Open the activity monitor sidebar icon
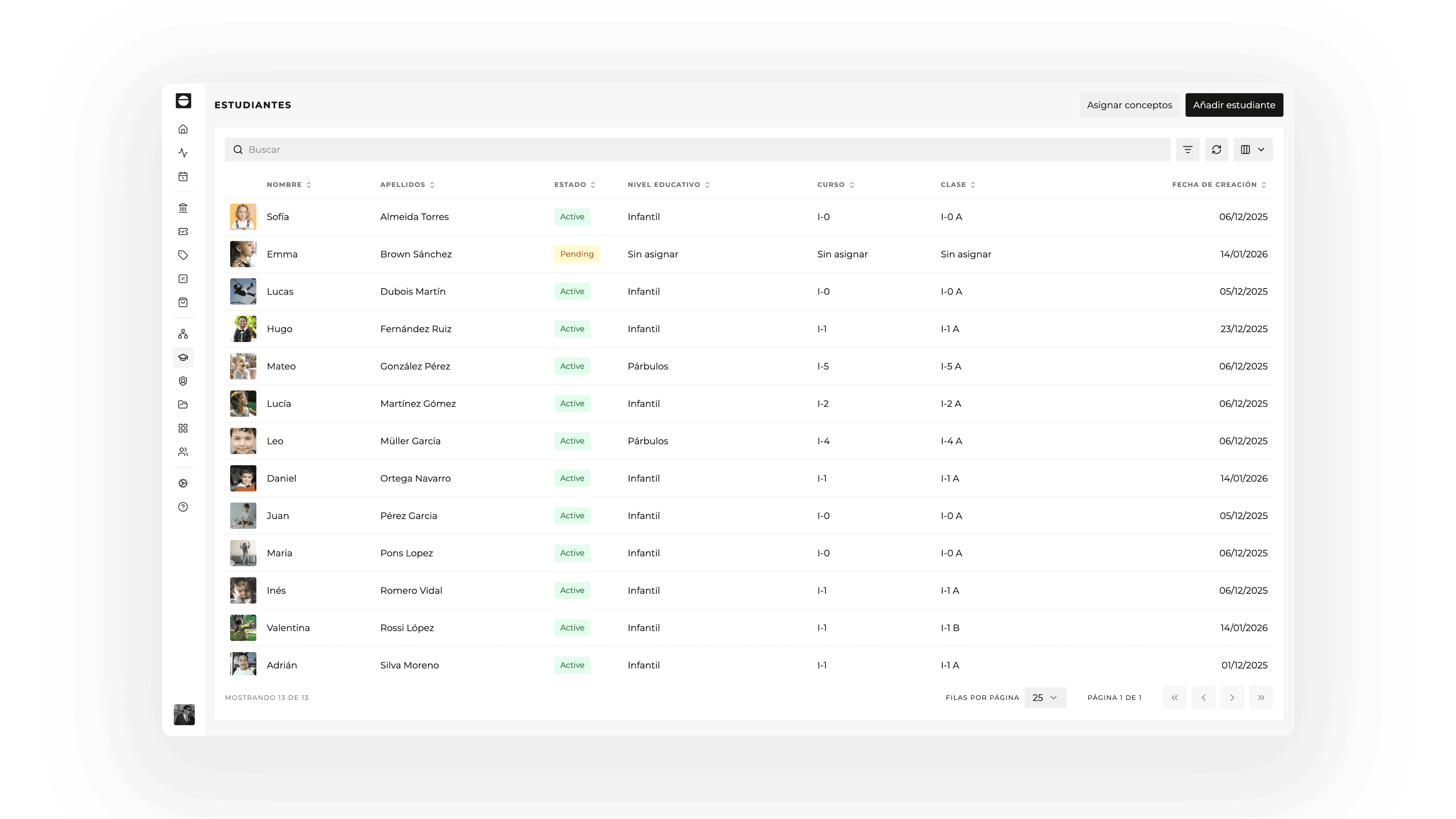This screenshot has height=819, width=1456. pos(183,152)
